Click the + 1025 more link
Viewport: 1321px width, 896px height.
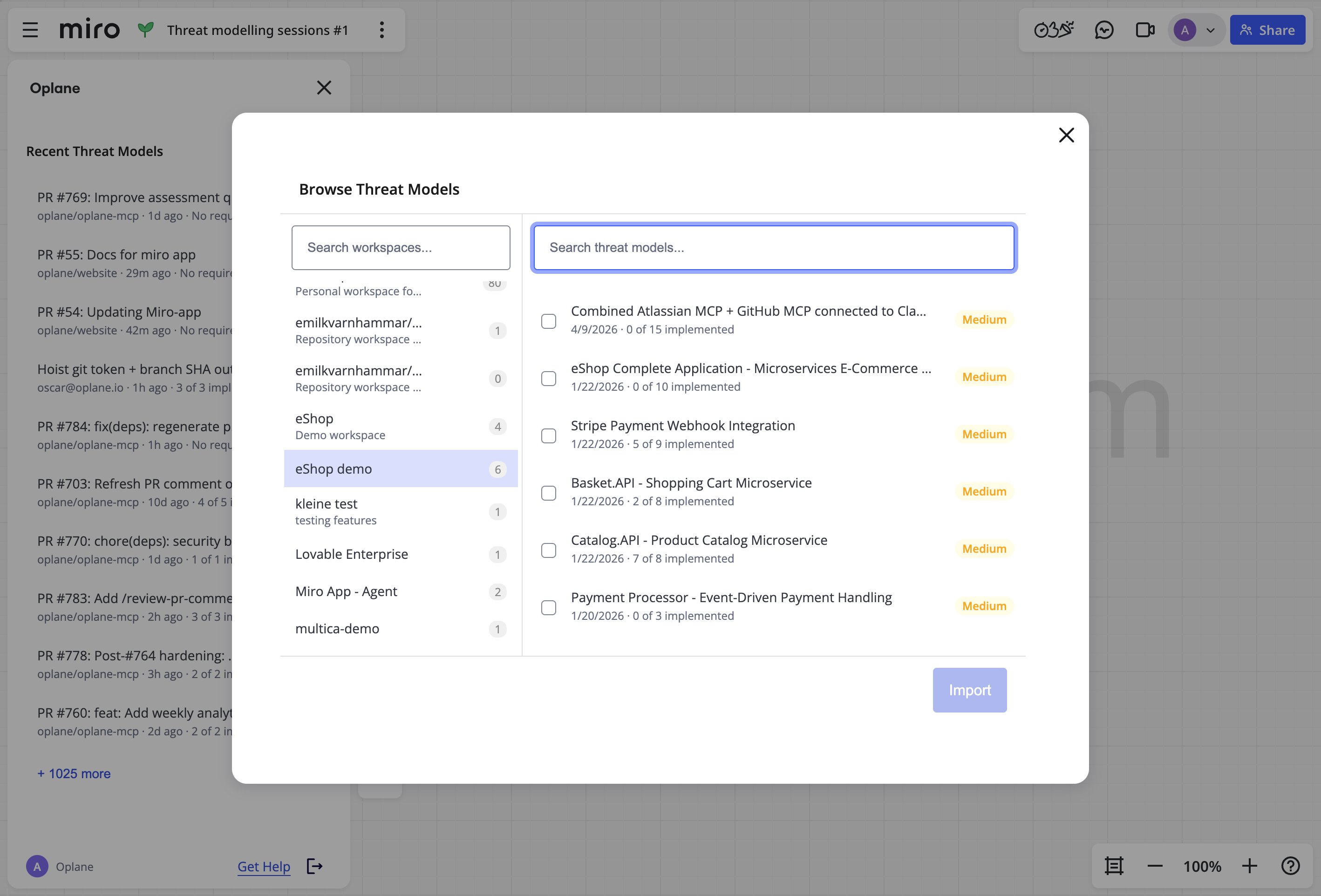pos(74,773)
